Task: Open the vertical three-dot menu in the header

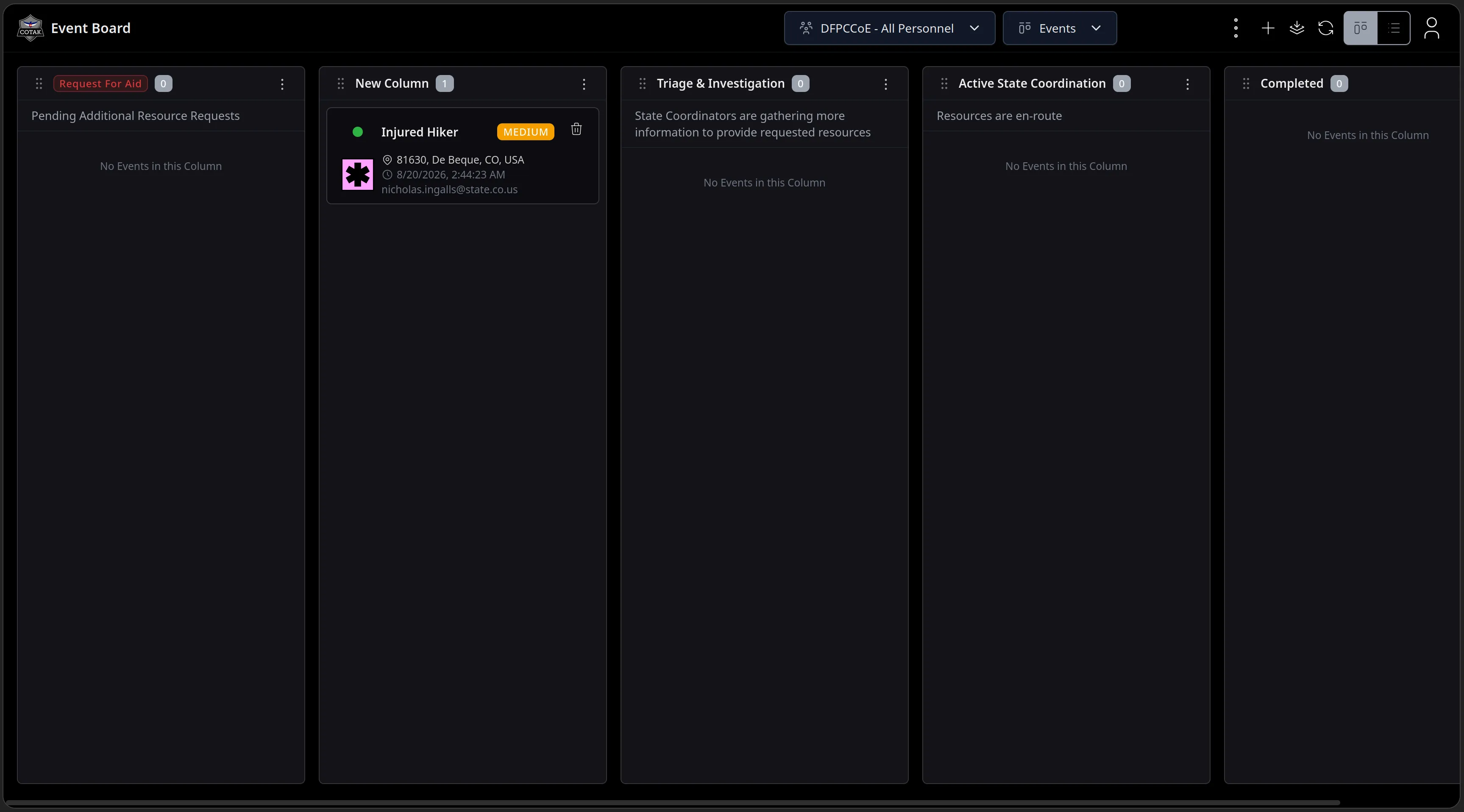Action: click(x=1236, y=28)
